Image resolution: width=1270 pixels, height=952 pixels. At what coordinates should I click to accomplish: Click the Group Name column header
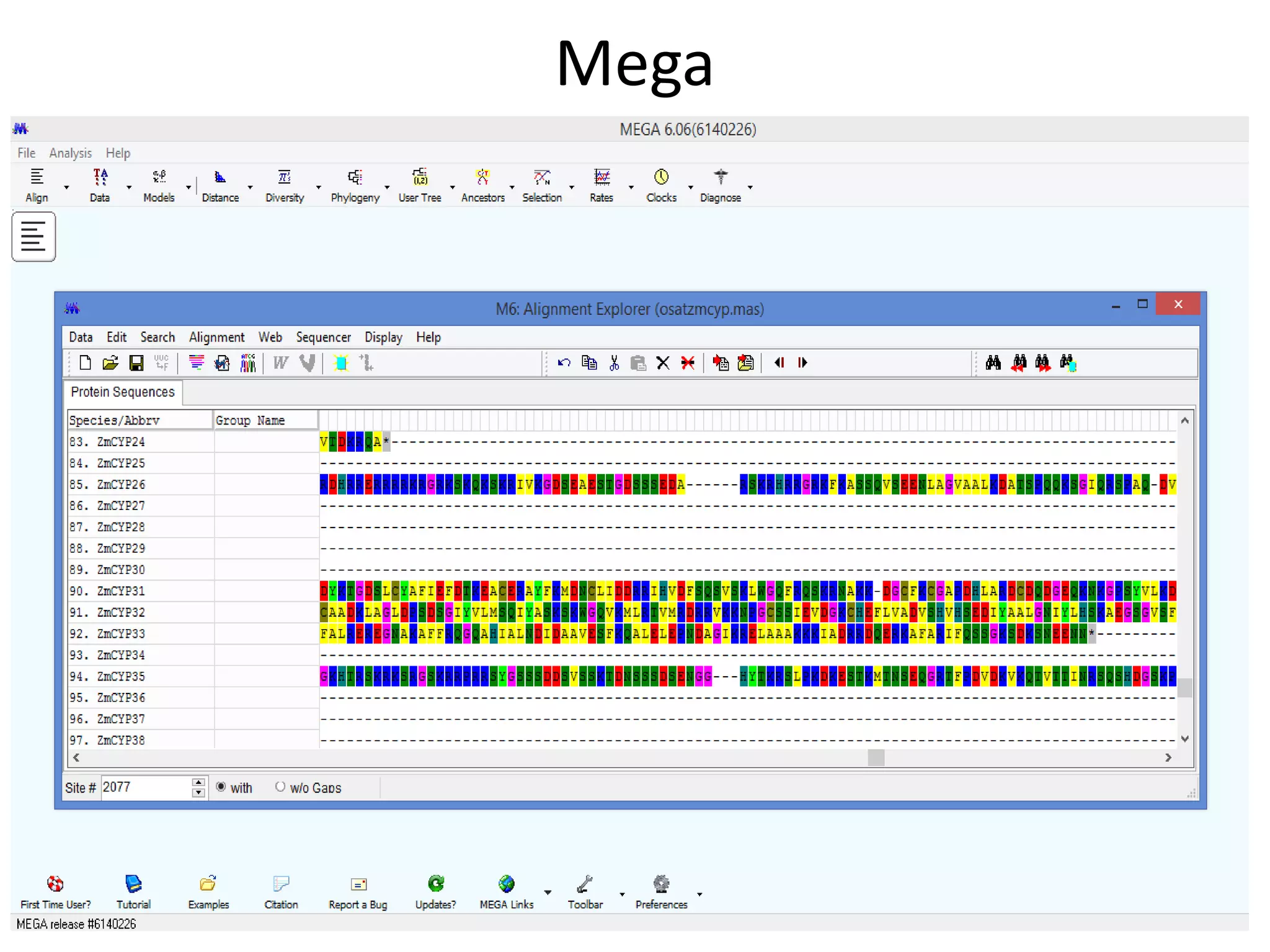265,420
